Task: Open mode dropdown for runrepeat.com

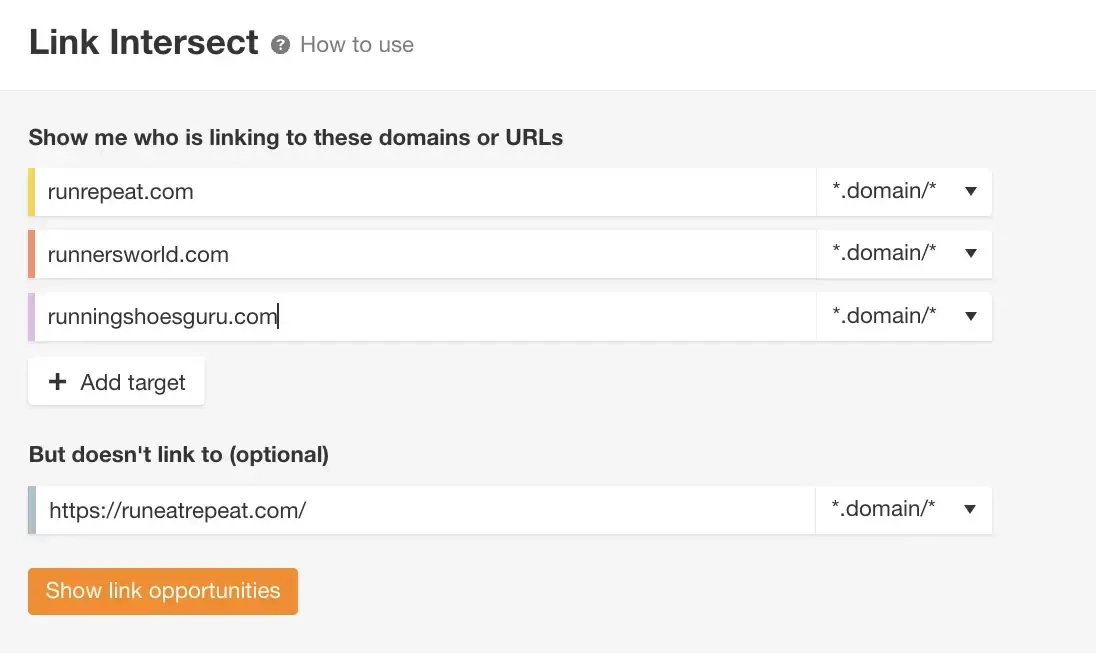Action: (904, 192)
